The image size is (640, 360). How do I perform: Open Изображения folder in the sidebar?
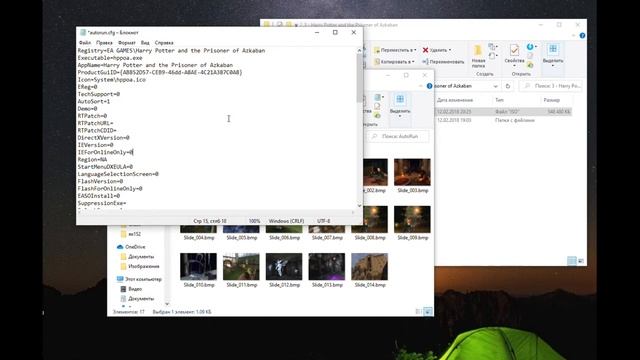[x=140, y=266]
